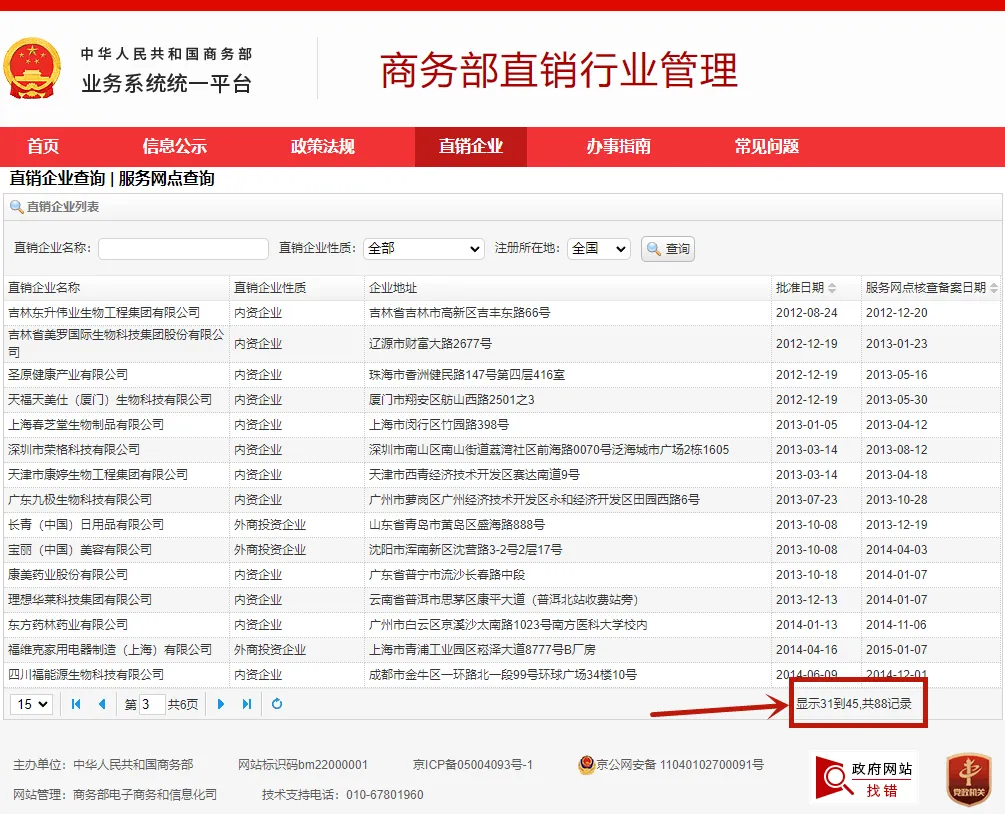Select 深圳市荣格科技有限公司
This screenshot has width=1005, height=814.
[x=74, y=450]
